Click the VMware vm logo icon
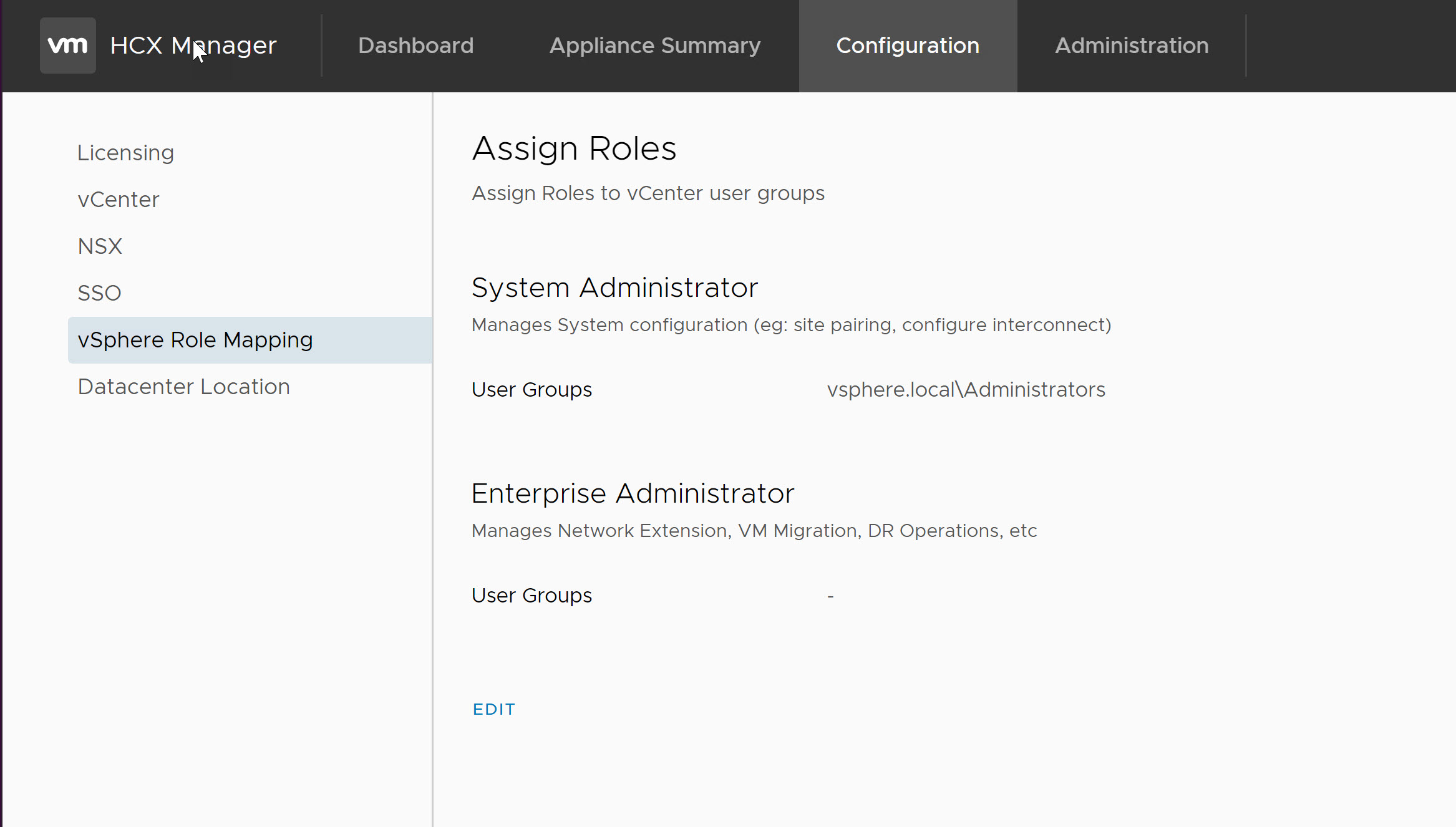Viewport: 1456px width, 827px height. click(67, 46)
